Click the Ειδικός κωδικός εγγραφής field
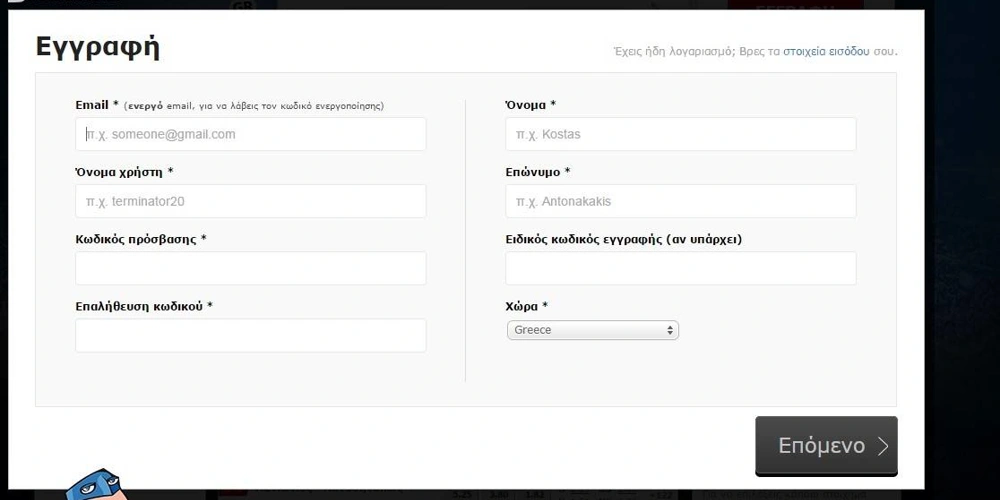 (x=680, y=268)
